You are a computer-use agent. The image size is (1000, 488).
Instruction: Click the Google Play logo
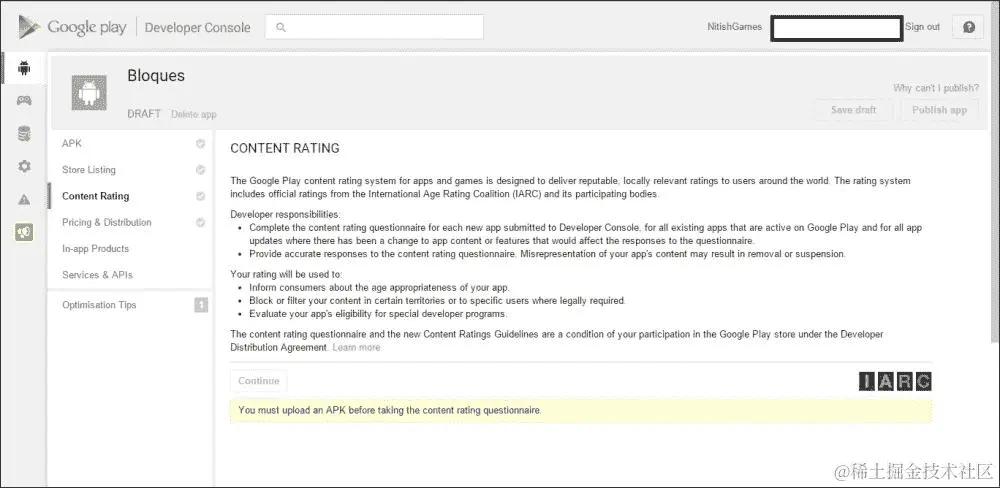pyautogui.click(x=72, y=27)
